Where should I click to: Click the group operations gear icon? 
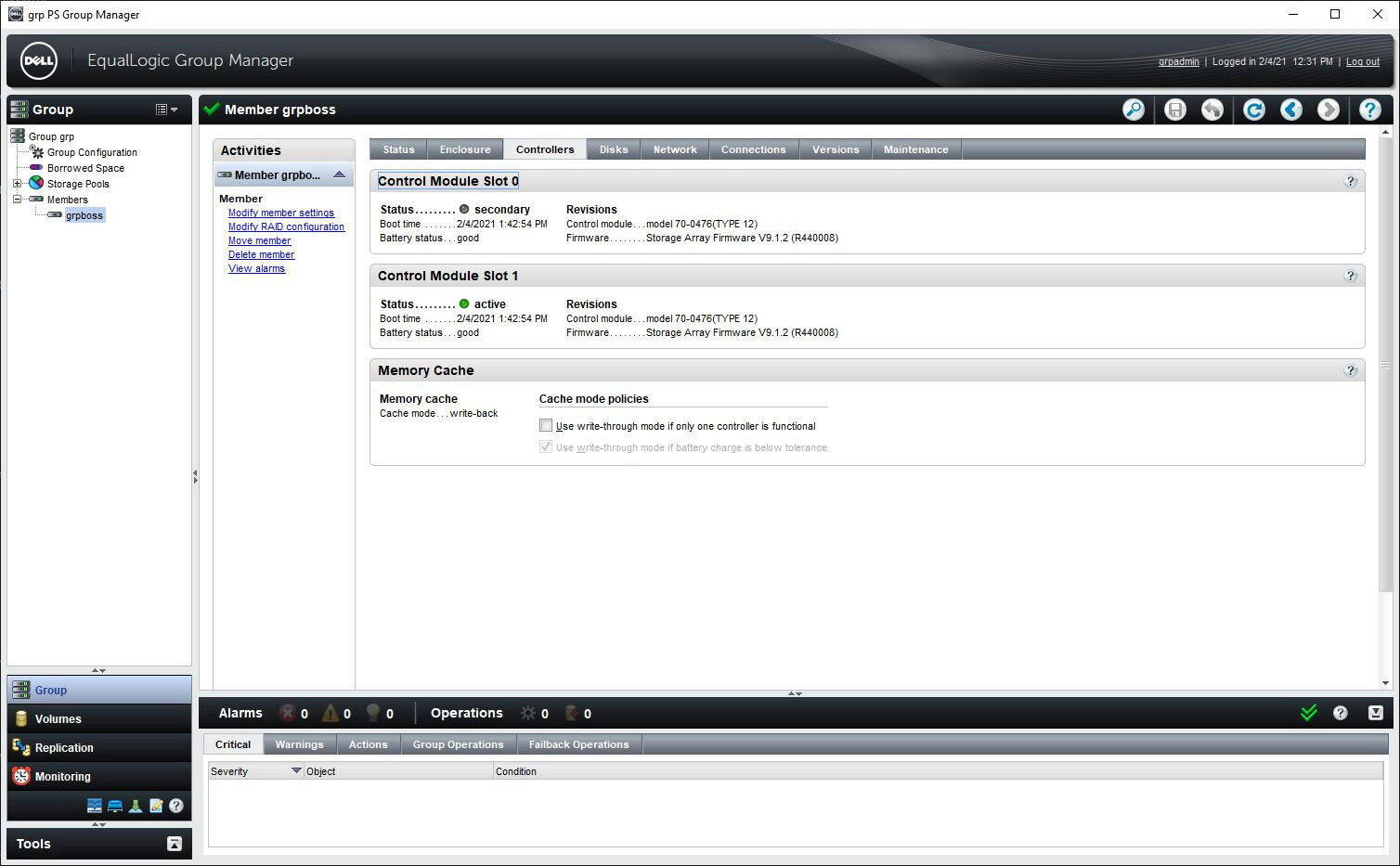pyautogui.click(x=528, y=713)
